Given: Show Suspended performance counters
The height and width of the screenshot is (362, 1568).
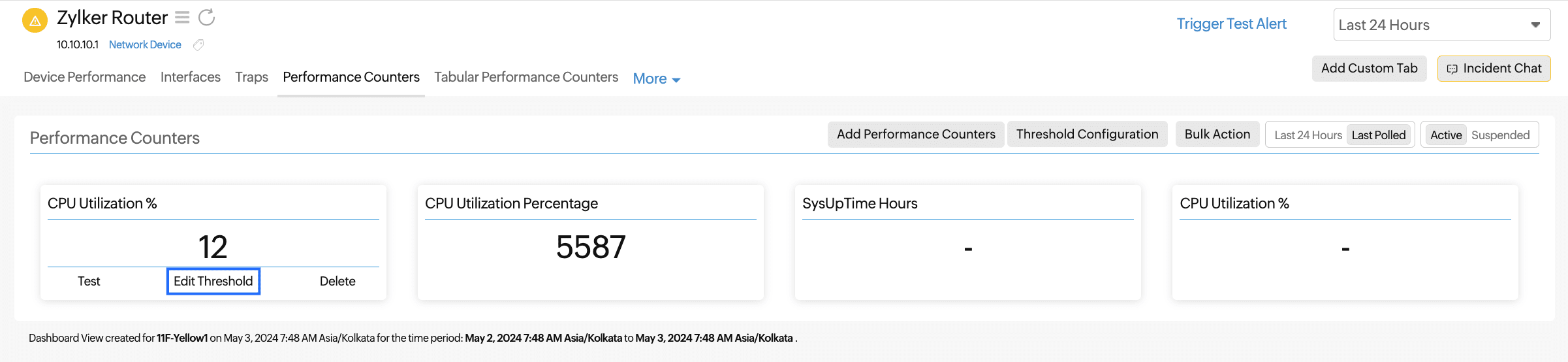Looking at the screenshot, I should coord(1500,135).
